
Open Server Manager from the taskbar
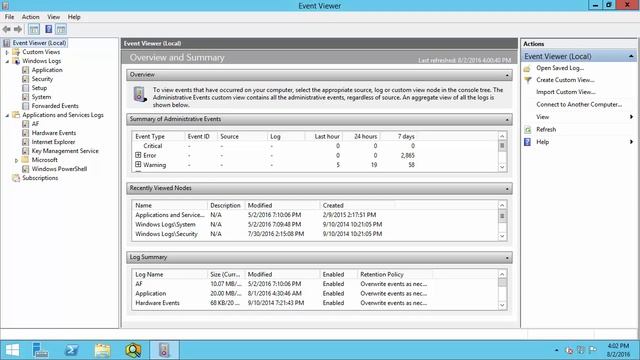click(x=40, y=350)
